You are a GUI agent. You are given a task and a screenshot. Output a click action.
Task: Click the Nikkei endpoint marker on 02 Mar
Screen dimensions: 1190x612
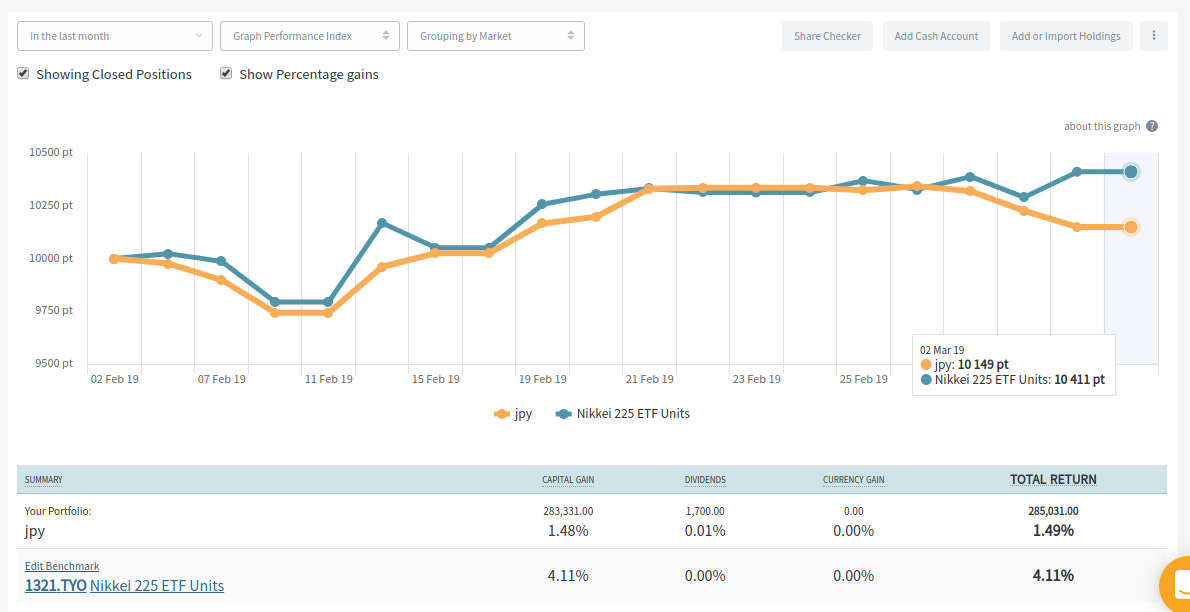[x=1131, y=172]
